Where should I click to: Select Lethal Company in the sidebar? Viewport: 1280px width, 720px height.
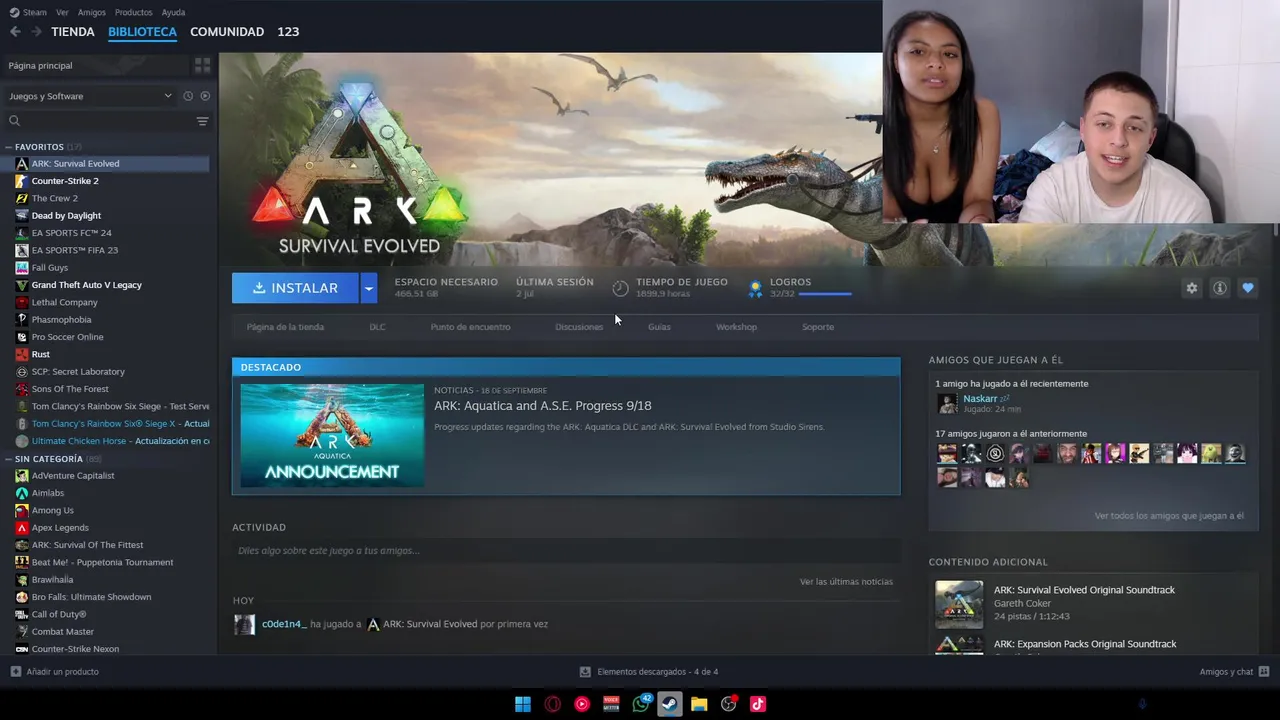(x=64, y=302)
